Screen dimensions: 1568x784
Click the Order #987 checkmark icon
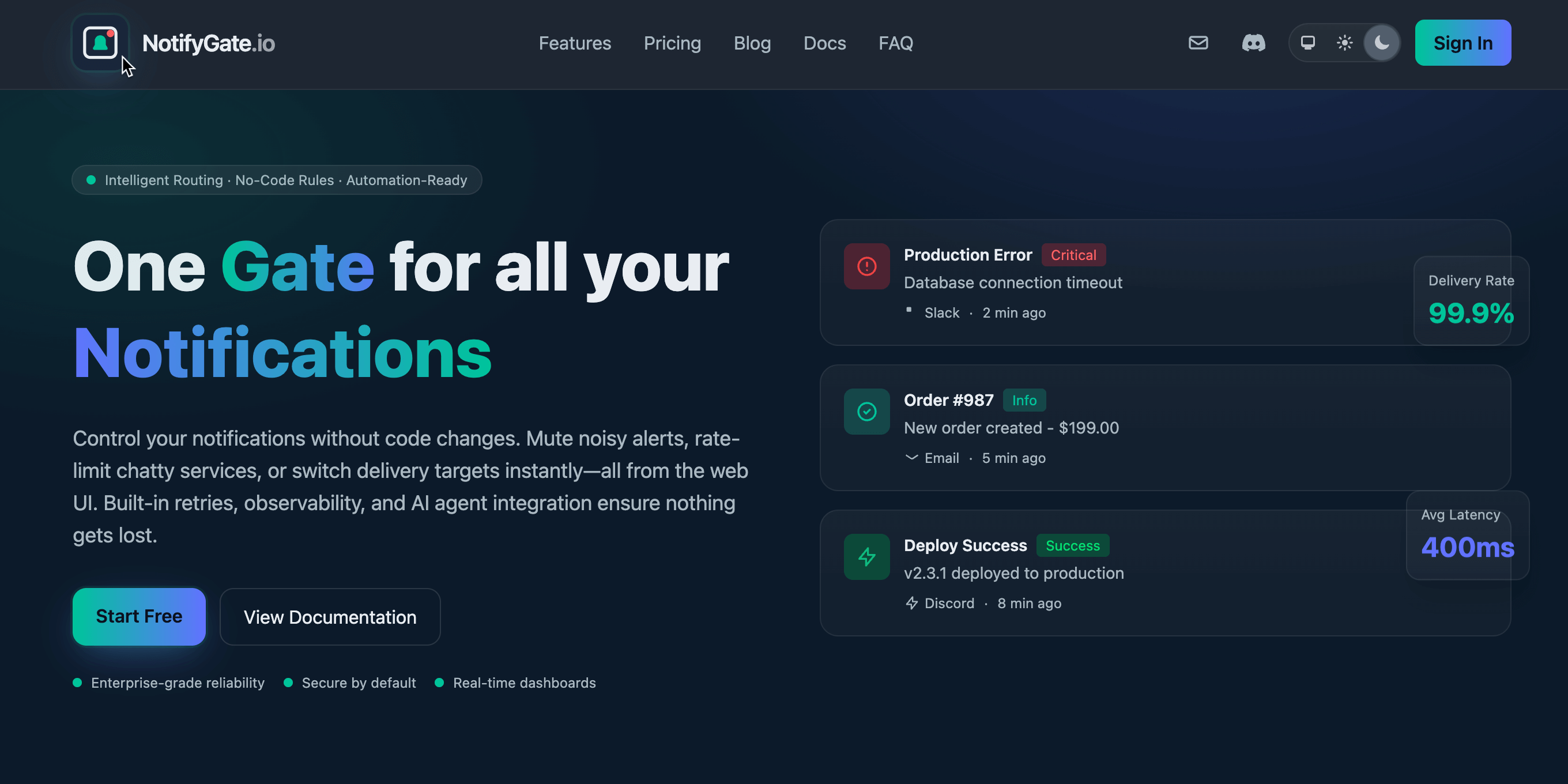pos(866,412)
